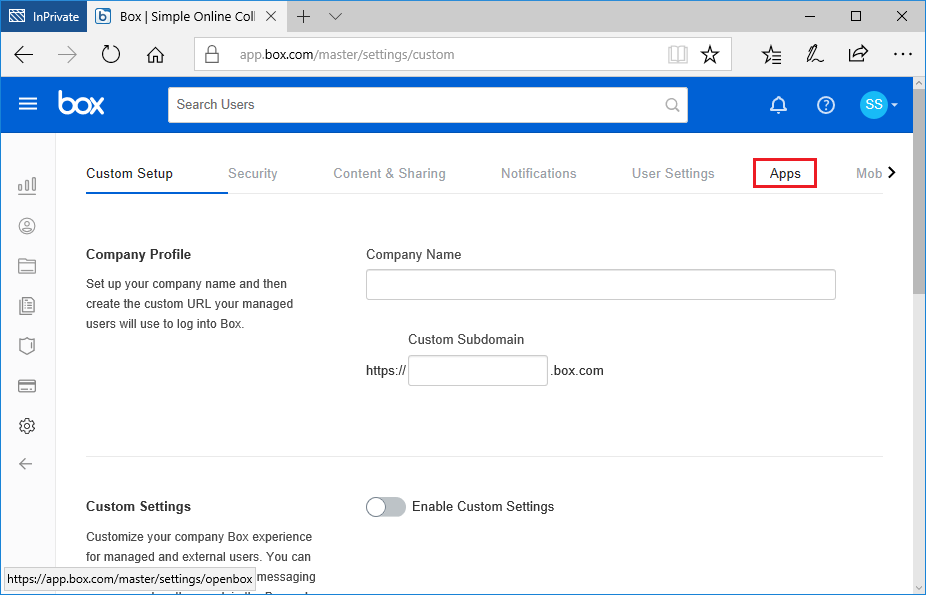This screenshot has width=926, height=595.
Task: Click the back arrow in sidebar
Action: click(x=26, y=464)
